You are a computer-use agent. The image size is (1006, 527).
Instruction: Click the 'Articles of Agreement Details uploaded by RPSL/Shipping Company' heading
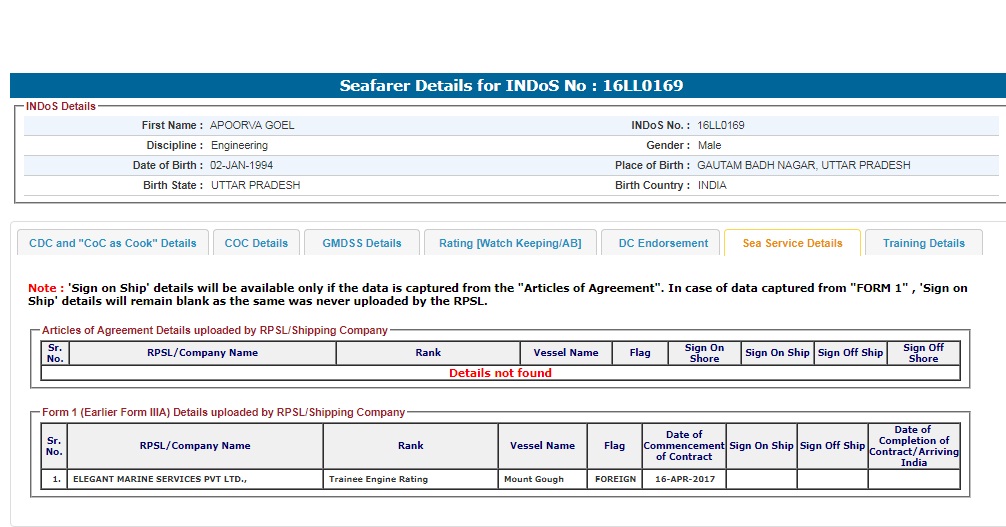[215, 330]
